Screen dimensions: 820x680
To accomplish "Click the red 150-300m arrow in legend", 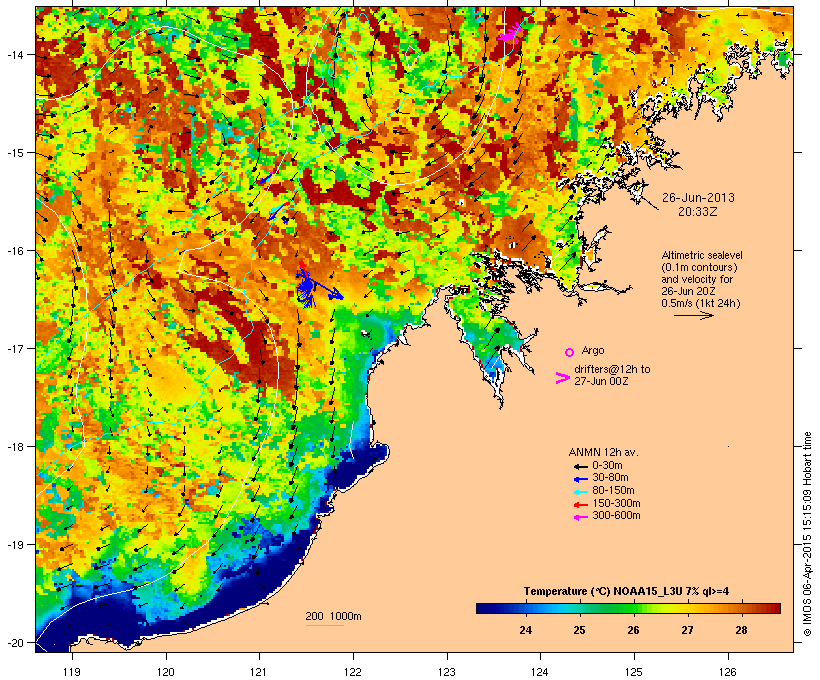I will [580, 505].
